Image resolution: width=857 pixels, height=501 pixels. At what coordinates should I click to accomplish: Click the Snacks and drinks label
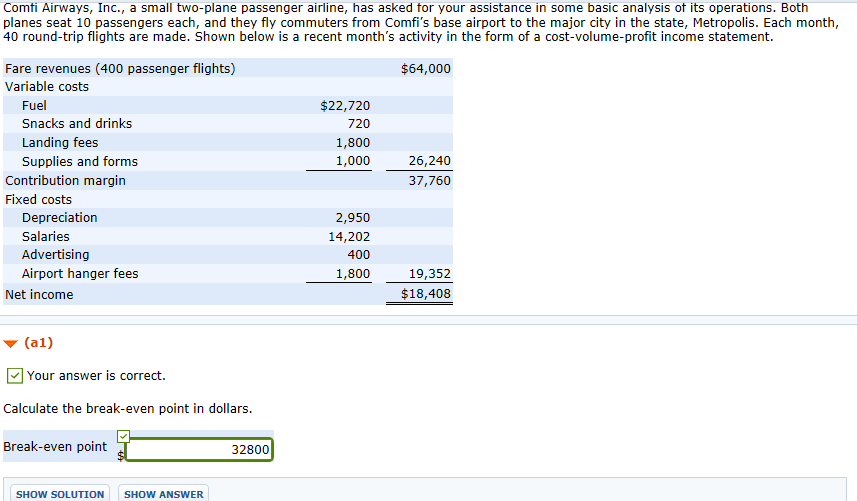(77, 123)
